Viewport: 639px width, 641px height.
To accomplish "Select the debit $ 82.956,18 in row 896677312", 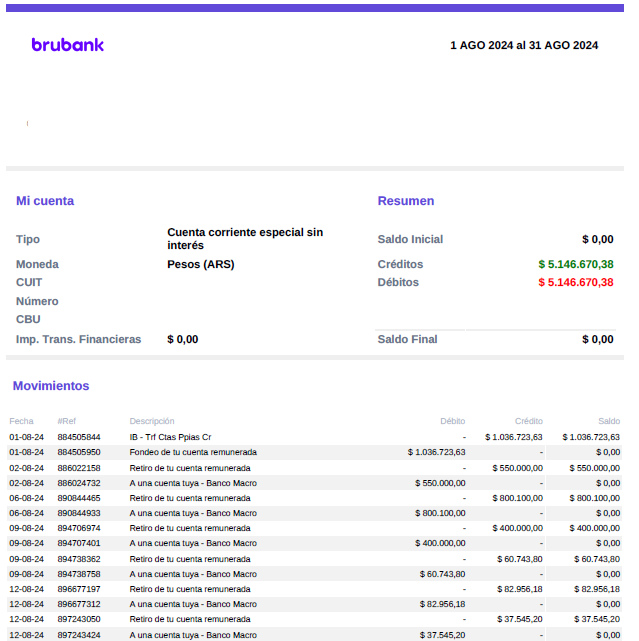I will [x=443, y=604].
